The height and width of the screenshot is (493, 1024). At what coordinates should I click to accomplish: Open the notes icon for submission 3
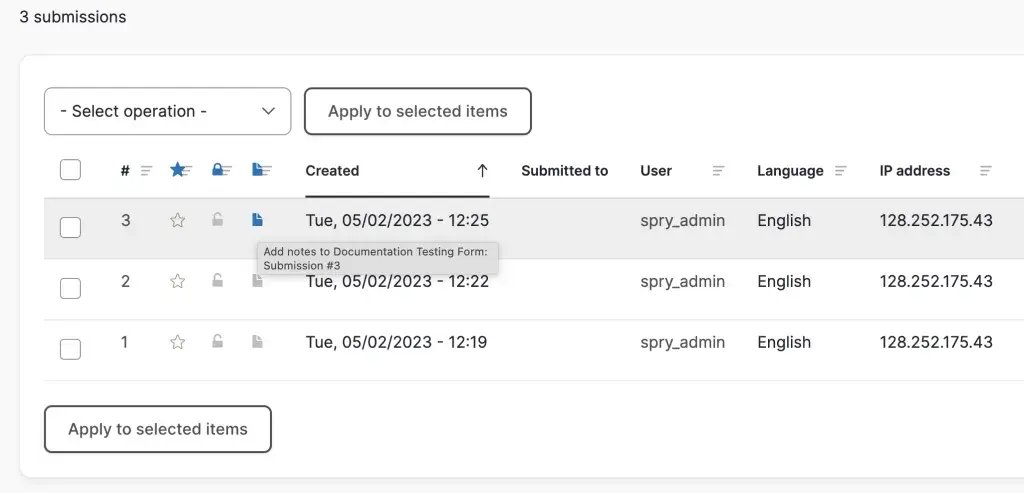[x=257, y=220]
